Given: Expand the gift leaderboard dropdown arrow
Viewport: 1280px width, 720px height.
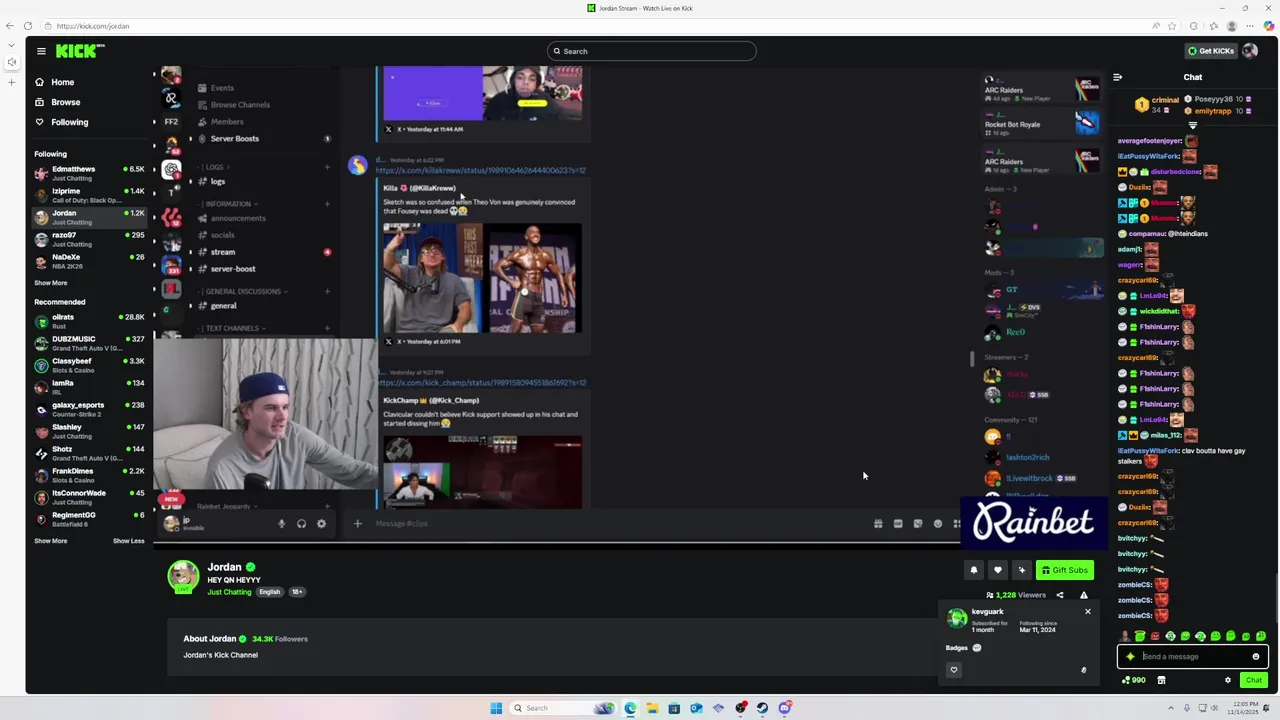Looking at the screenshot, I should pyautogui.click(x=1192, y=126).
